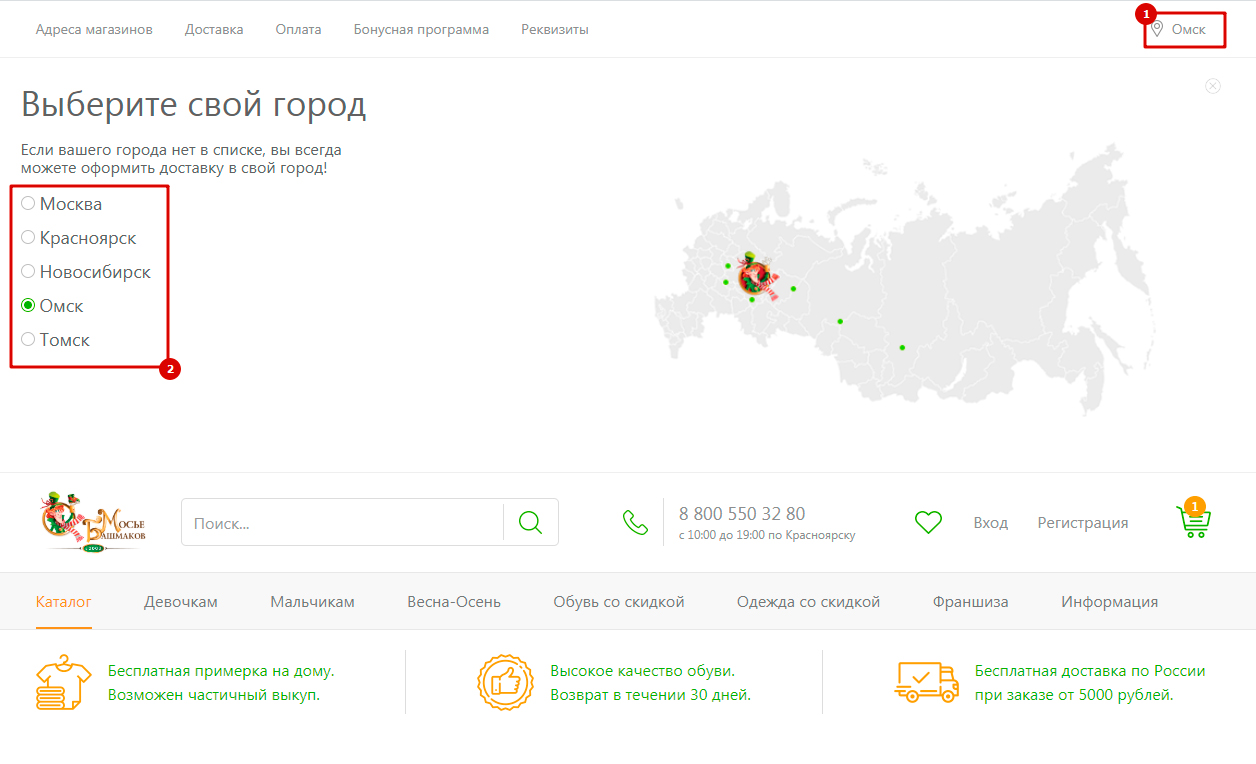
Task: Open the shopping cart icon
Action: [1194, 522]
